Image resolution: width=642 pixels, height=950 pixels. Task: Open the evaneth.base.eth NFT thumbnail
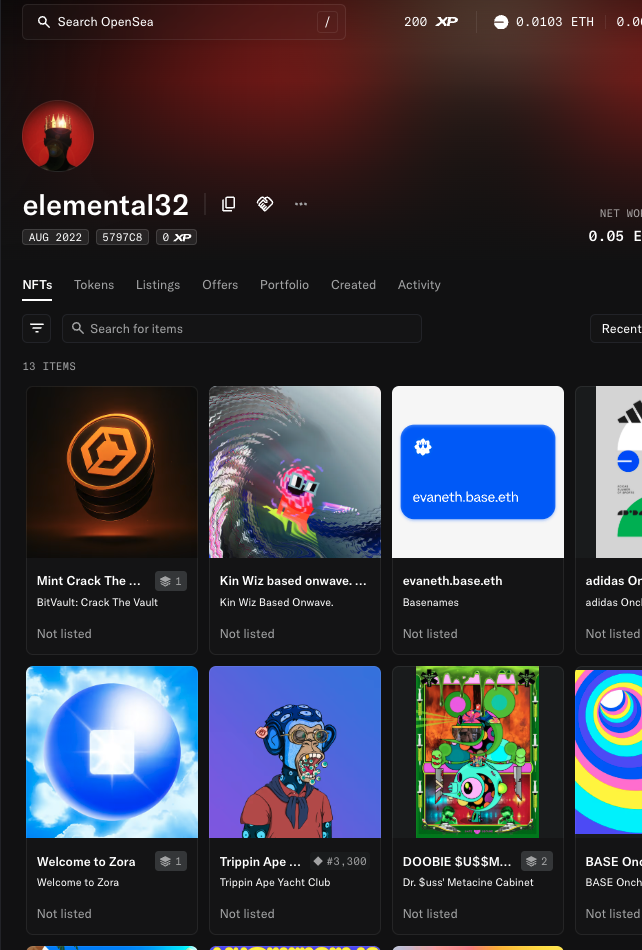tap(477, 472)
